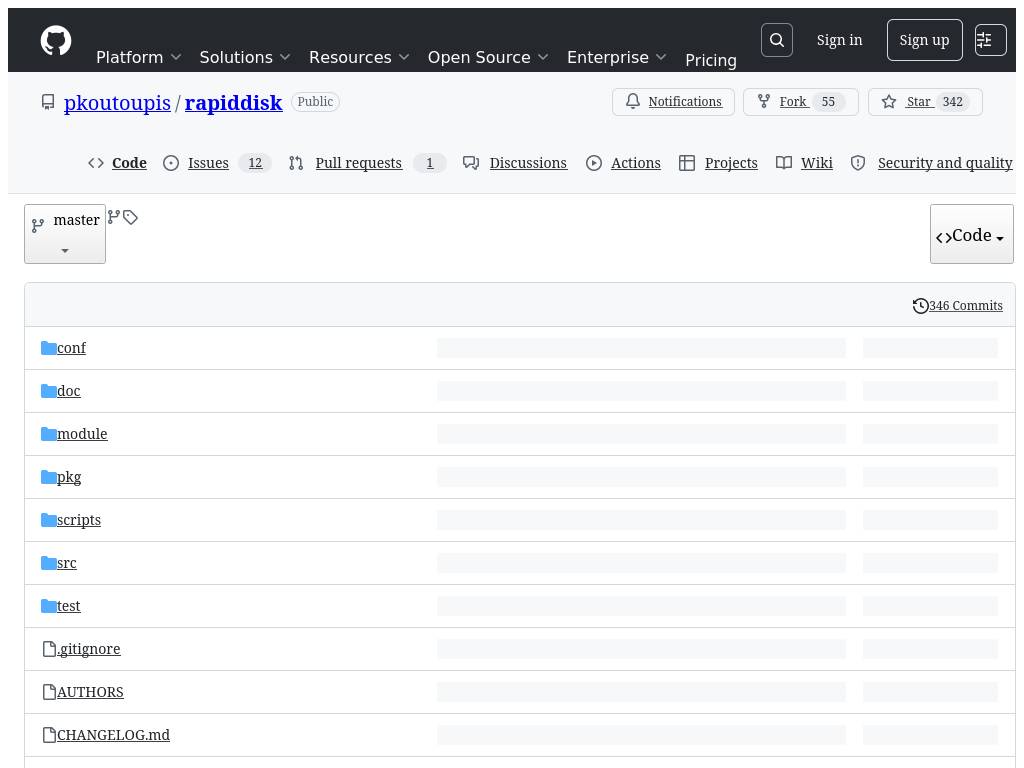Viewport: 1024px width, 768px height.
Task: Click the commit history clock icon
Action: tap(920, 306)
